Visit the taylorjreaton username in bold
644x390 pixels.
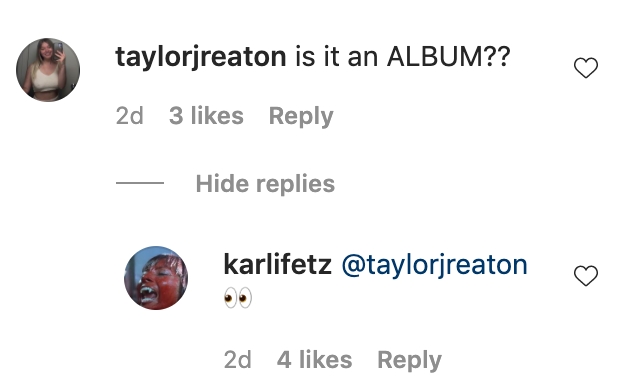pyautogui.click(x=201, y=57)
